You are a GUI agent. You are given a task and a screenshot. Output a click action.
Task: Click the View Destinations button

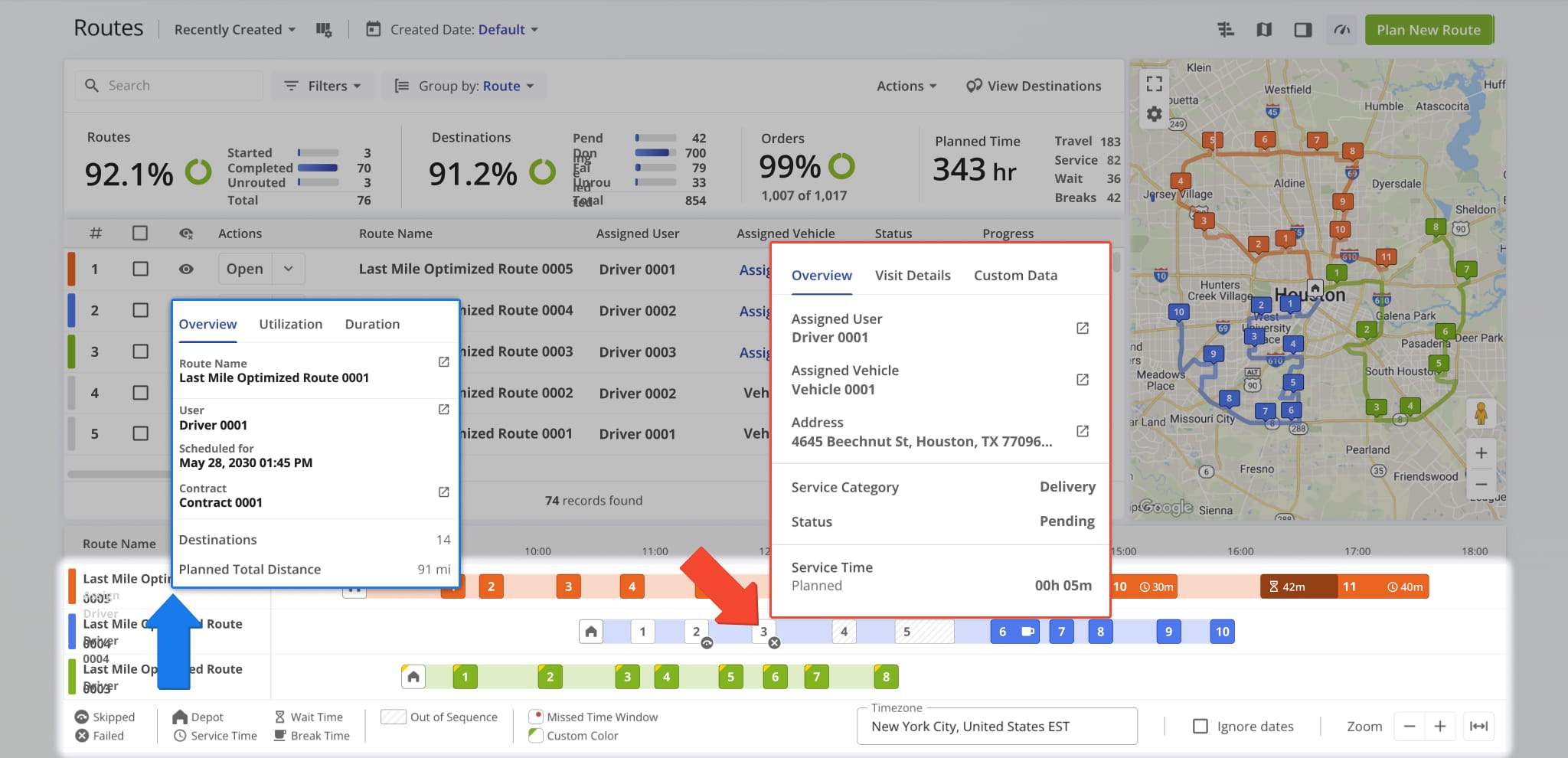tap(1034, 86)
